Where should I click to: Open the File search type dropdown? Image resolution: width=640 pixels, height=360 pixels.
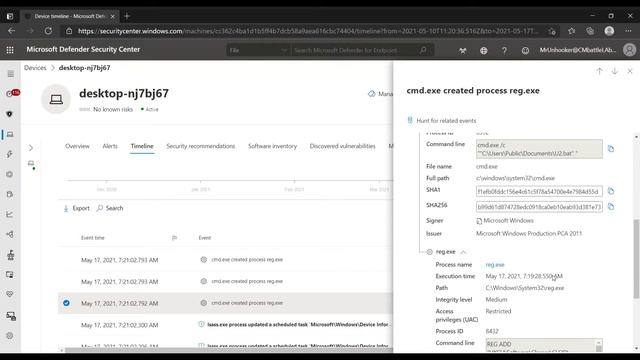(x=258, y=50)
